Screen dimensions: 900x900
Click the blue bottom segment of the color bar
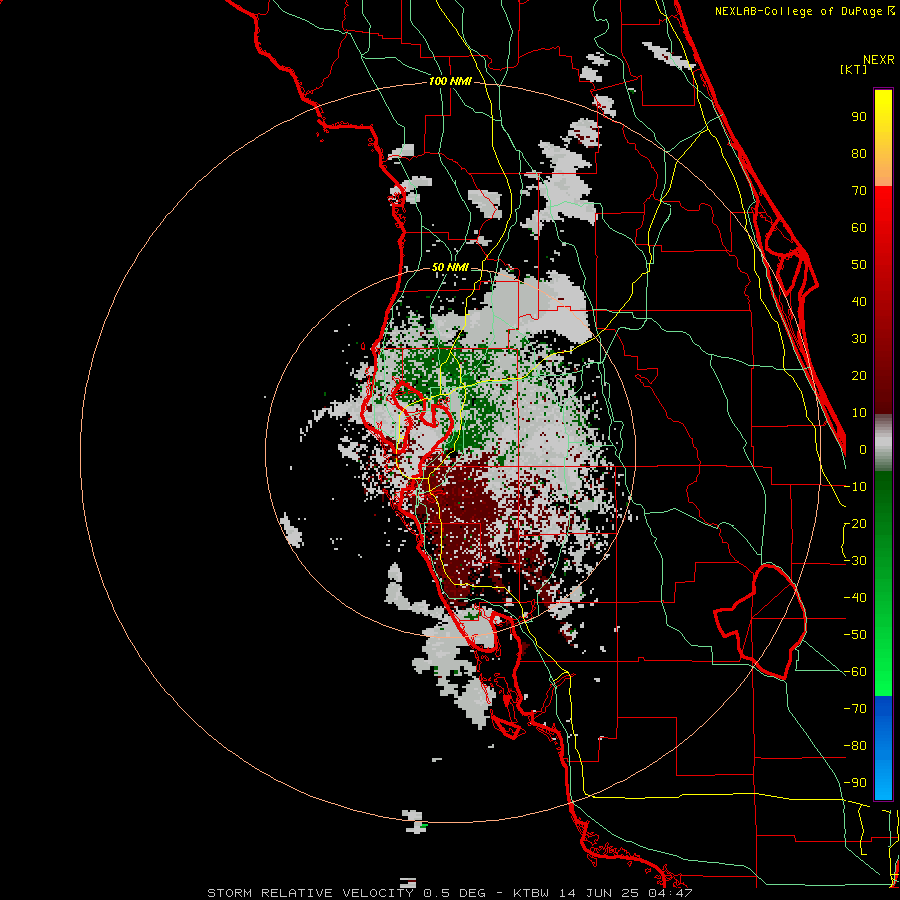pyautogui.click(x=883, y=748)
